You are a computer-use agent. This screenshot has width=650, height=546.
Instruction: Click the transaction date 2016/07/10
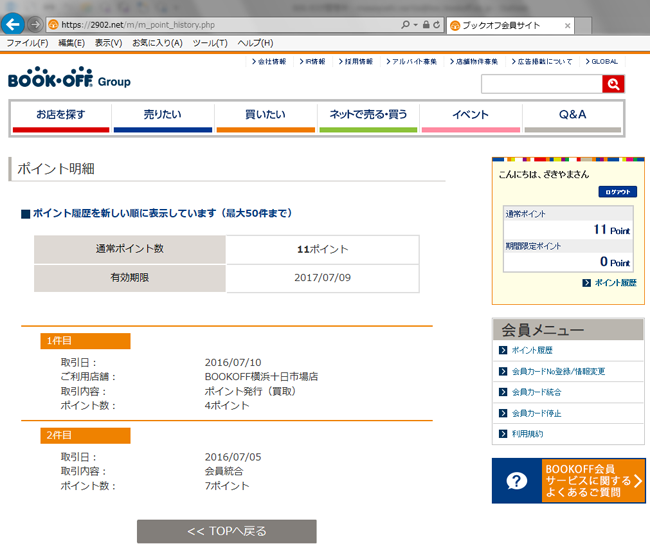(x=233, y=363)
